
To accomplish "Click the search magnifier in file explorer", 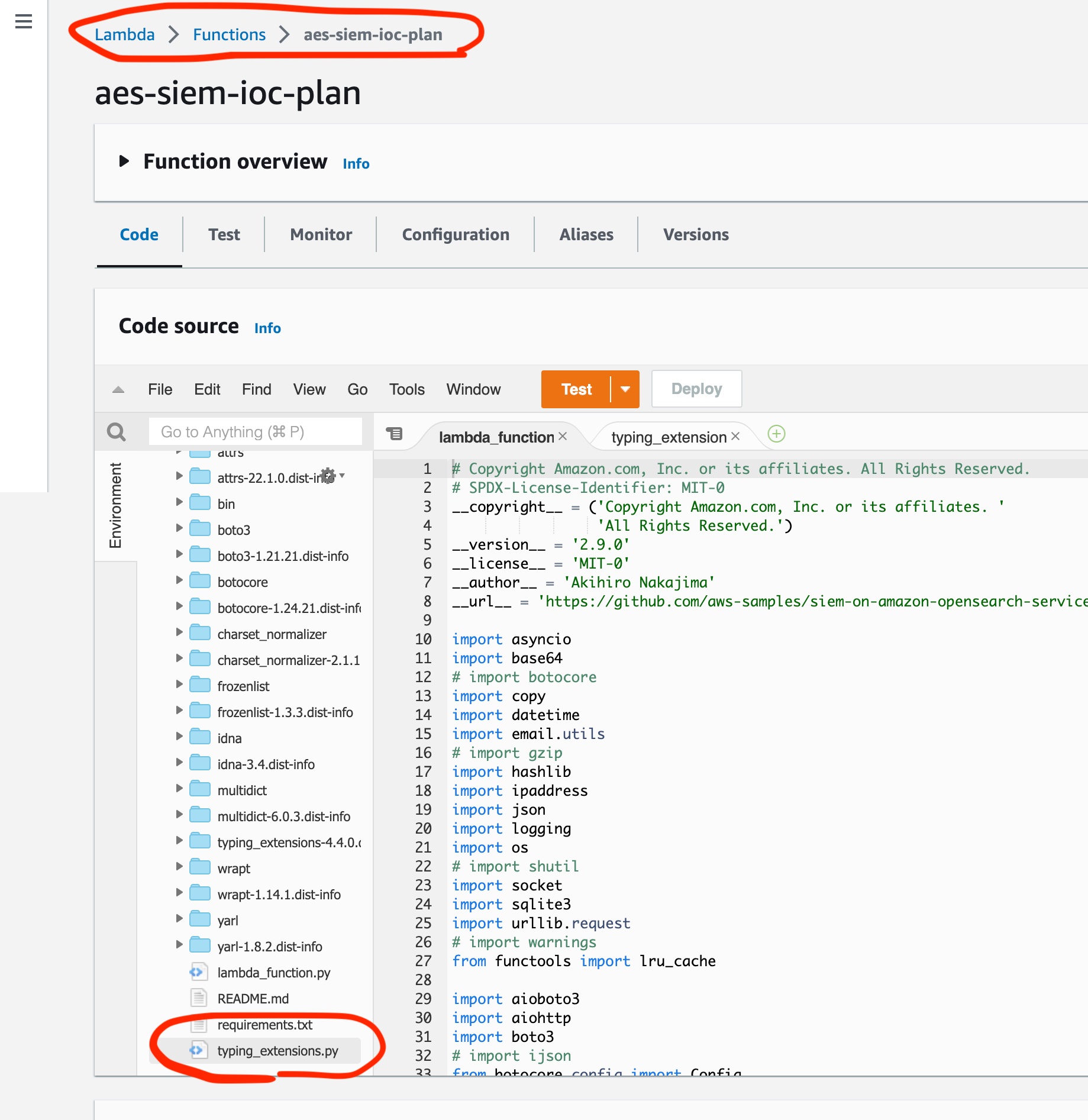I will click(116, 432).
